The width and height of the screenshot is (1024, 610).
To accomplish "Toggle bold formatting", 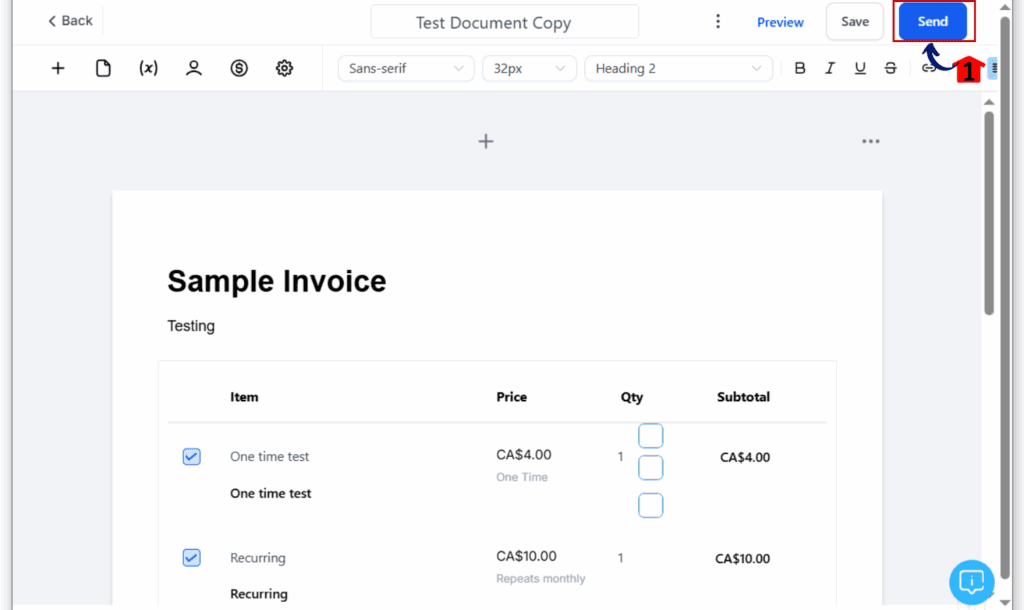I will 799,68.
